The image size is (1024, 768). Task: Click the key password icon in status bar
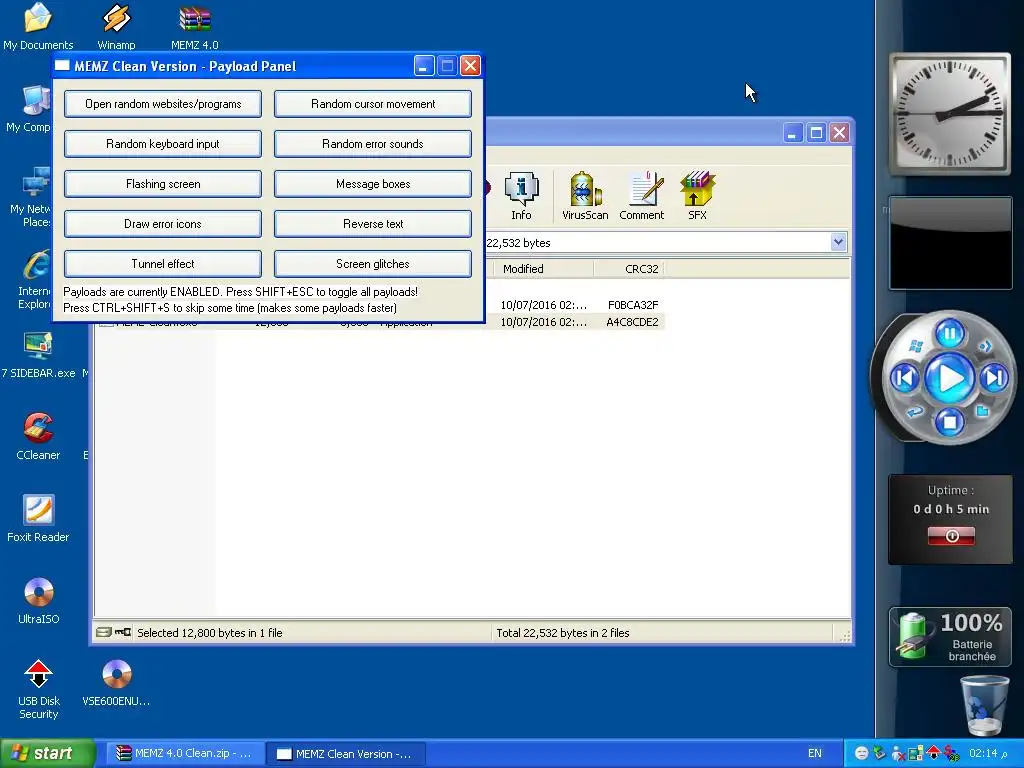[123, 632]
